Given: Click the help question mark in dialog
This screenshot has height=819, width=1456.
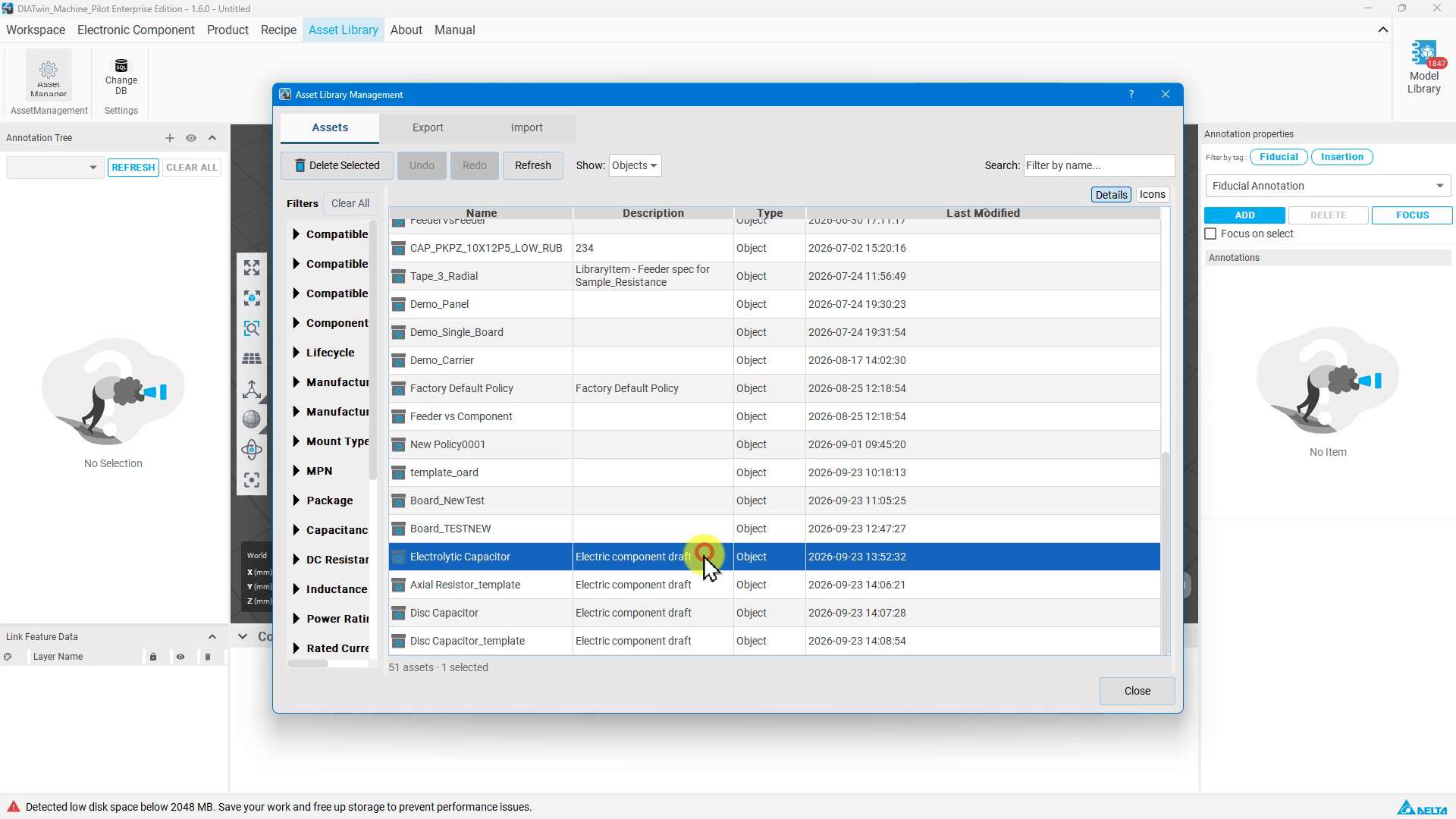Looking at the screenshot, I should pyautogui.click(x=1131, y=95).
